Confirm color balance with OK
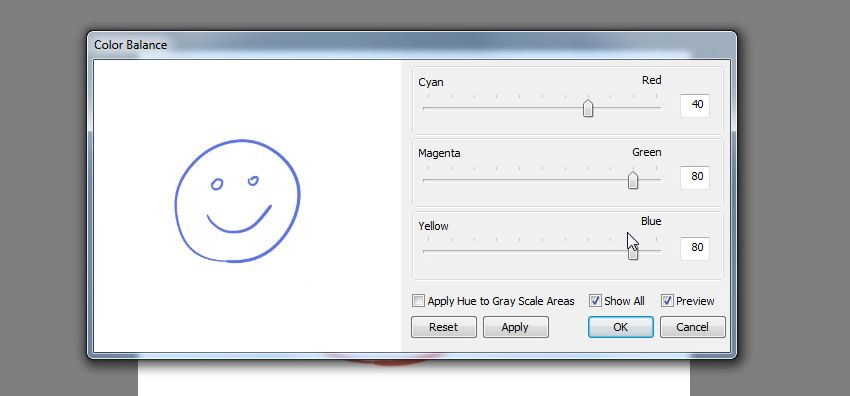Image resolution: width=850 pixels, height=396 pixels. click(x=621, y=327)
